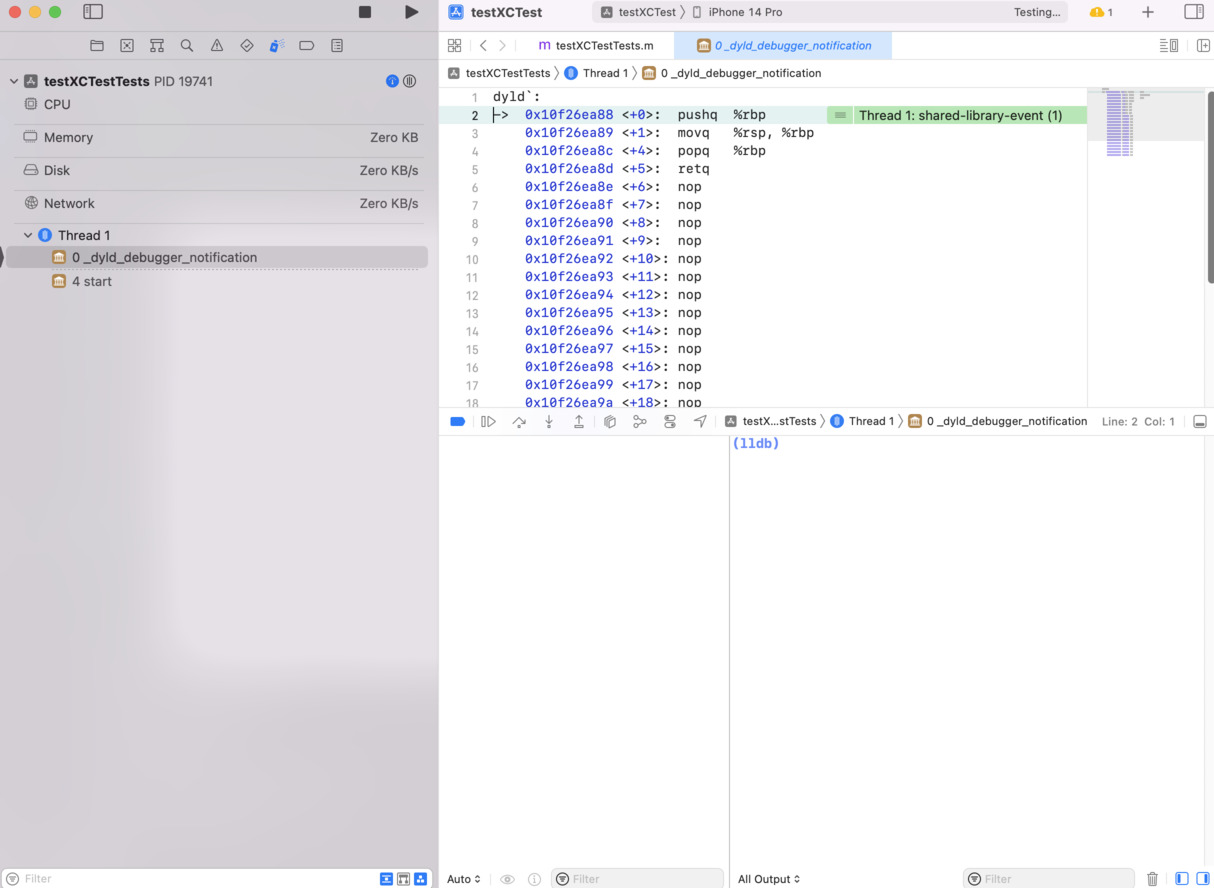The image size is (1214, 888).
Task: Click Thread 1 in the editor jump bar
Action: [596, 73]
